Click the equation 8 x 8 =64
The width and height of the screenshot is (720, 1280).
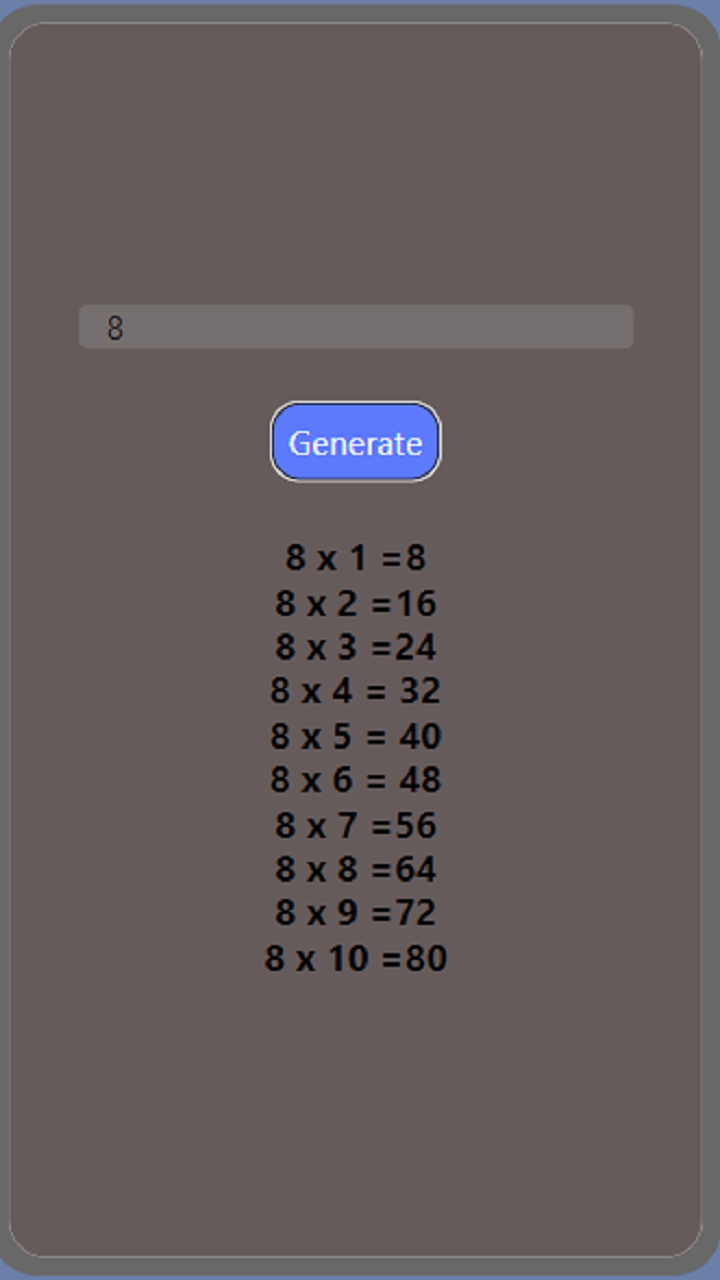[x=355, y=868]
